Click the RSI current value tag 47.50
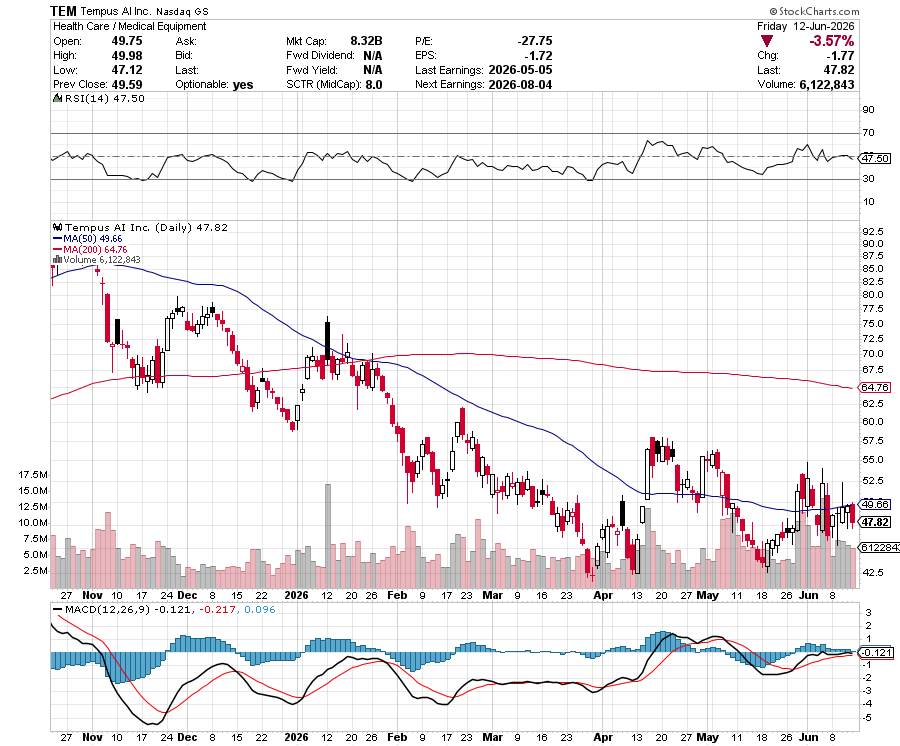The width and height of the screenshot is (900, 746). click(875, 158)
